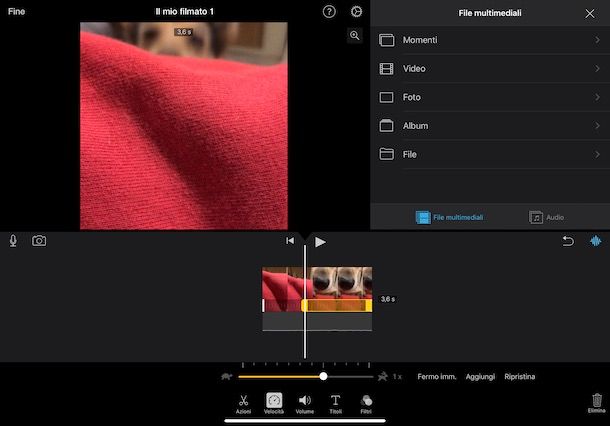This screenshot has width=610, height=426.
Task: Click the 1 x speed value label
Action: 397,377
